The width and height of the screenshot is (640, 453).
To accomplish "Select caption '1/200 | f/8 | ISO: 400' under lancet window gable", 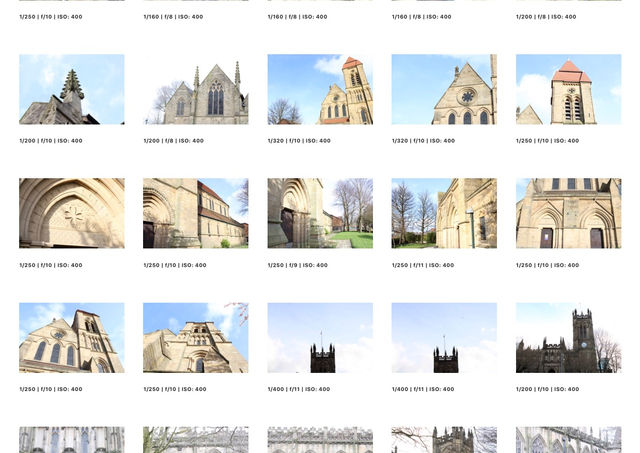I will coord(173,141).
